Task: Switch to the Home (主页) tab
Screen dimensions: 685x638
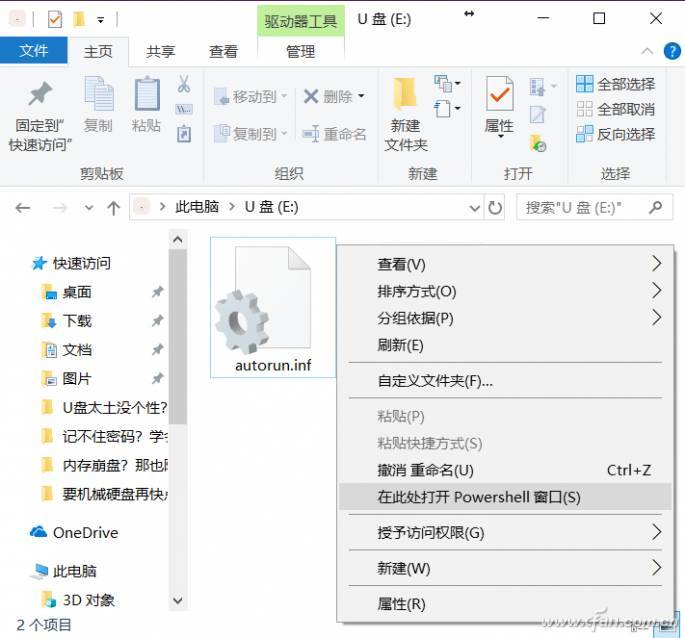Action: (x=98, y=52)
